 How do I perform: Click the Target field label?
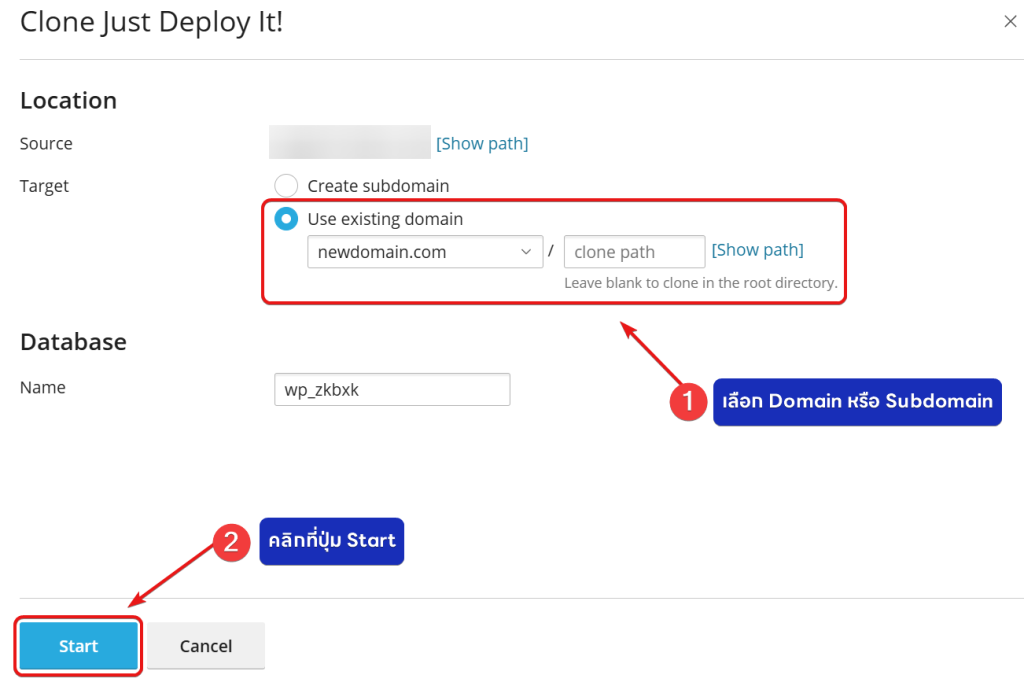44,186
